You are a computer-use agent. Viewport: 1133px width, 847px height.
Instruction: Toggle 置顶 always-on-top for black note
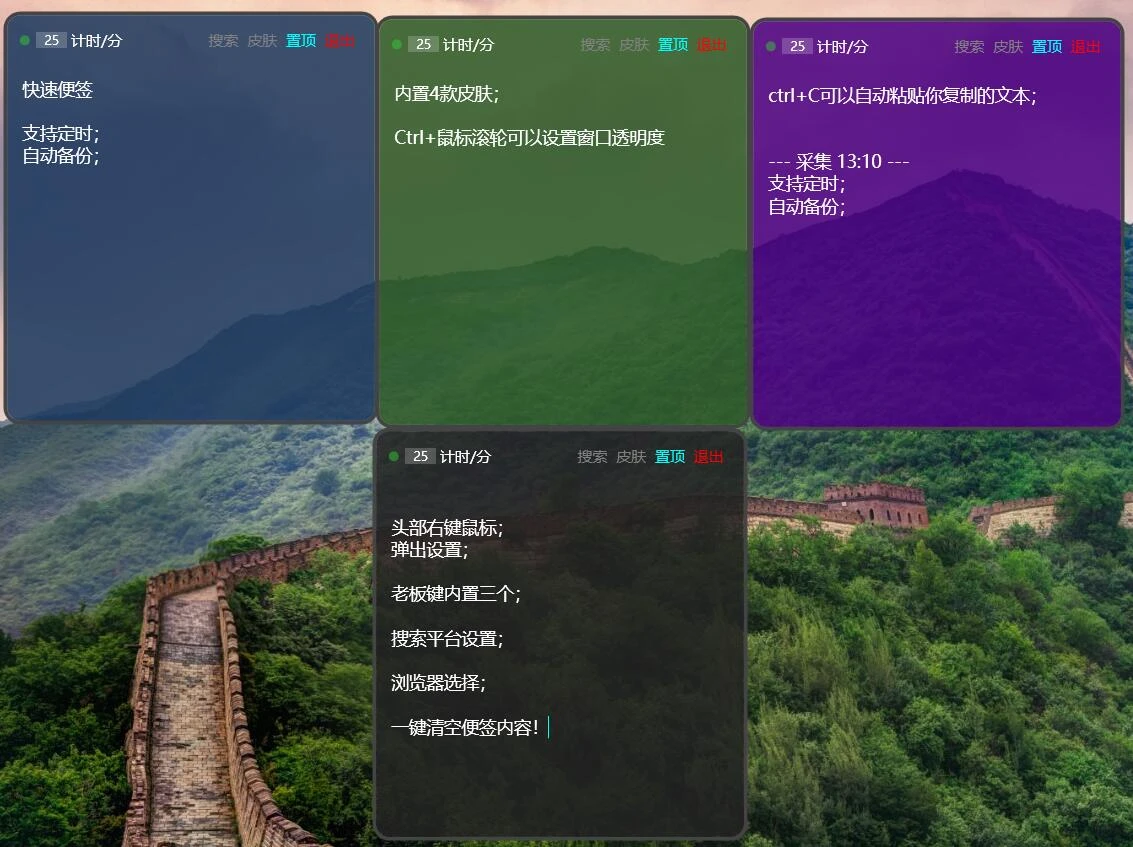pyautogui.click(x=670, y=457)
